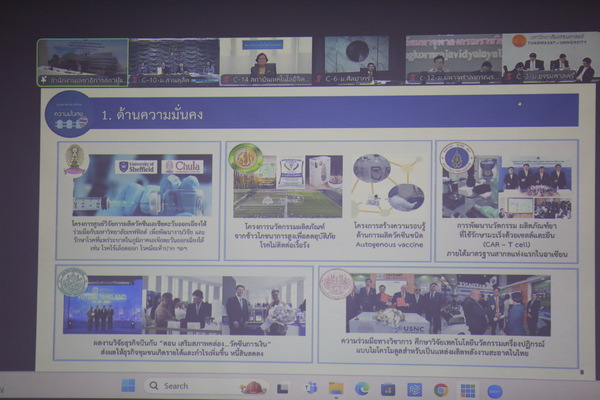Click the Chulalongkorn crest on the vaccine card

tap(75, 160)
